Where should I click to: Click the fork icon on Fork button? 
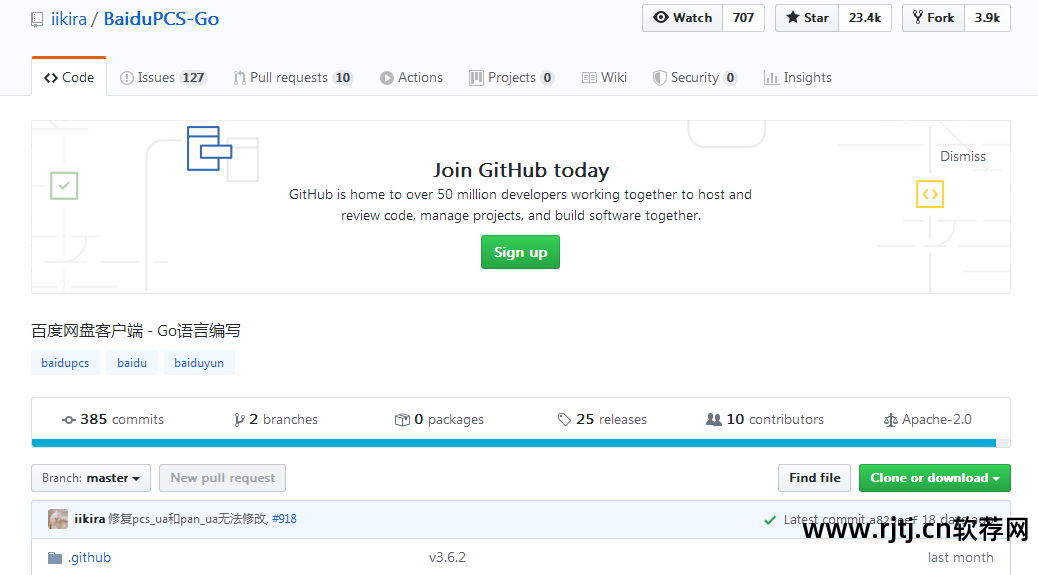tap(918, 17)
